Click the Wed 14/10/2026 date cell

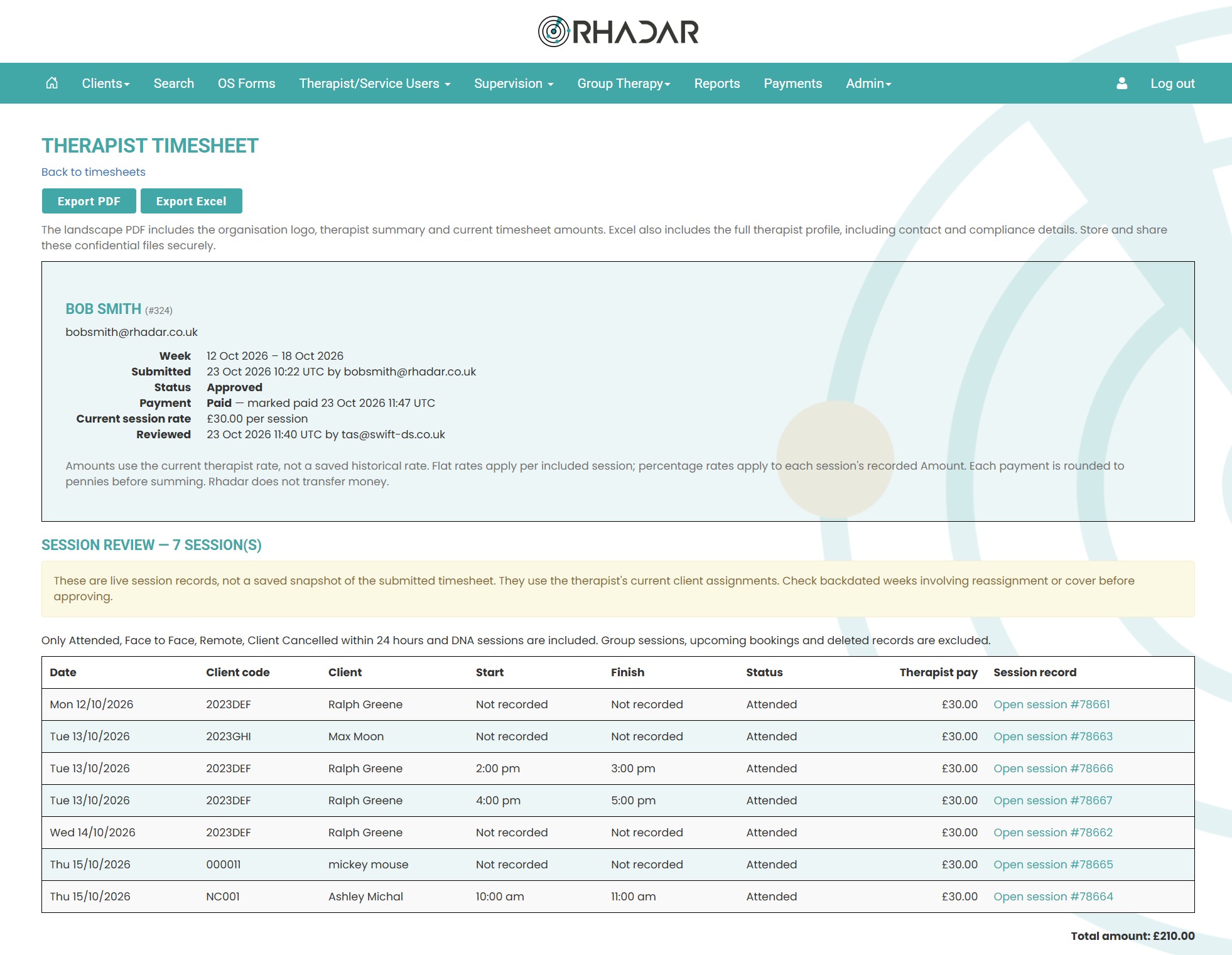point(92,833)
